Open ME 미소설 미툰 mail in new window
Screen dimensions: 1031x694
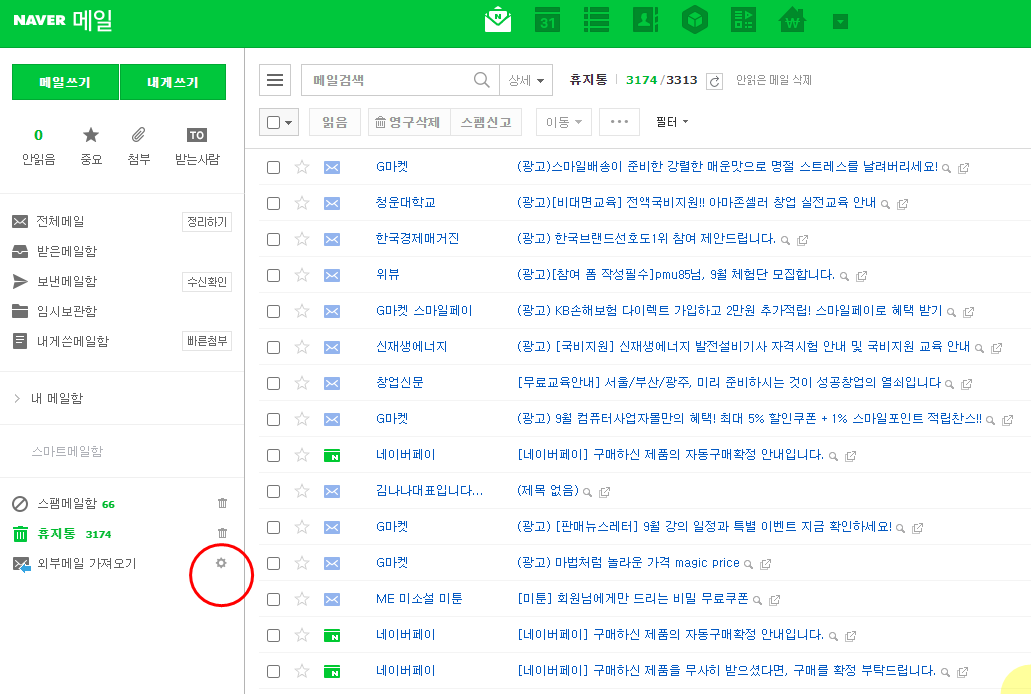(775, 600)
